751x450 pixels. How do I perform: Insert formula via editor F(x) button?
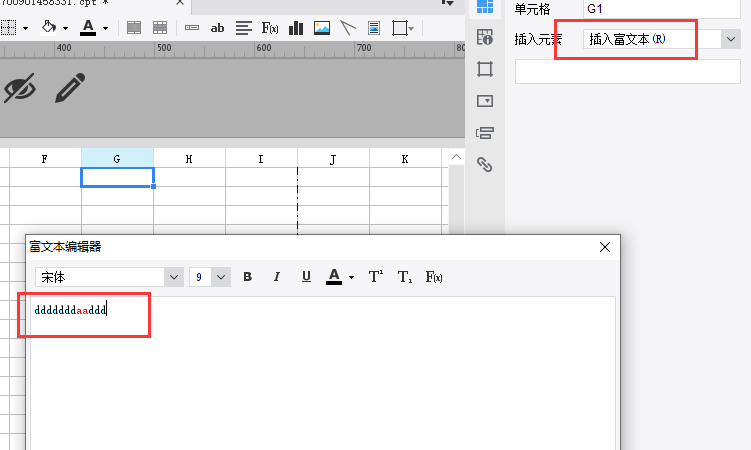tap(434, 277)
